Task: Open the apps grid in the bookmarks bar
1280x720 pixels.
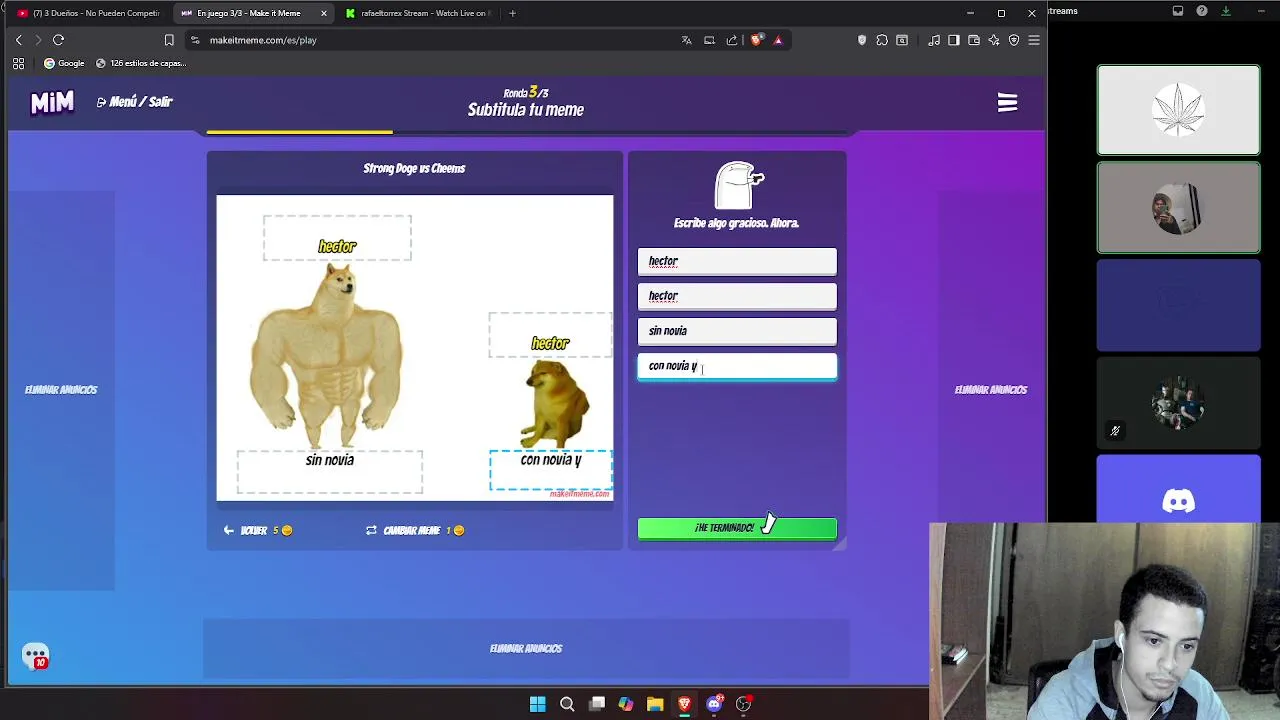Action: (18, 63)
